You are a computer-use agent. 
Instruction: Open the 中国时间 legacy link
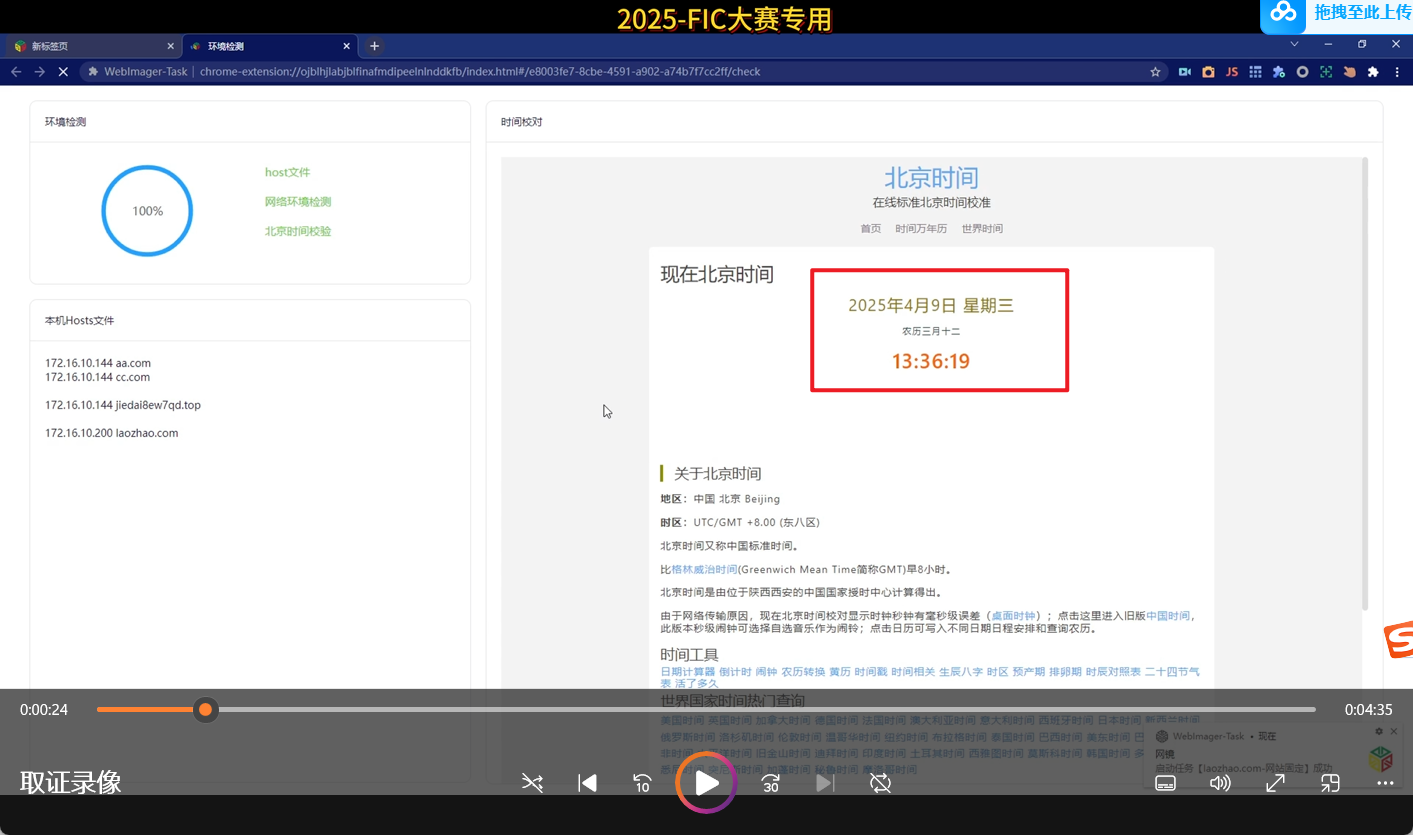pos(1168,616)
